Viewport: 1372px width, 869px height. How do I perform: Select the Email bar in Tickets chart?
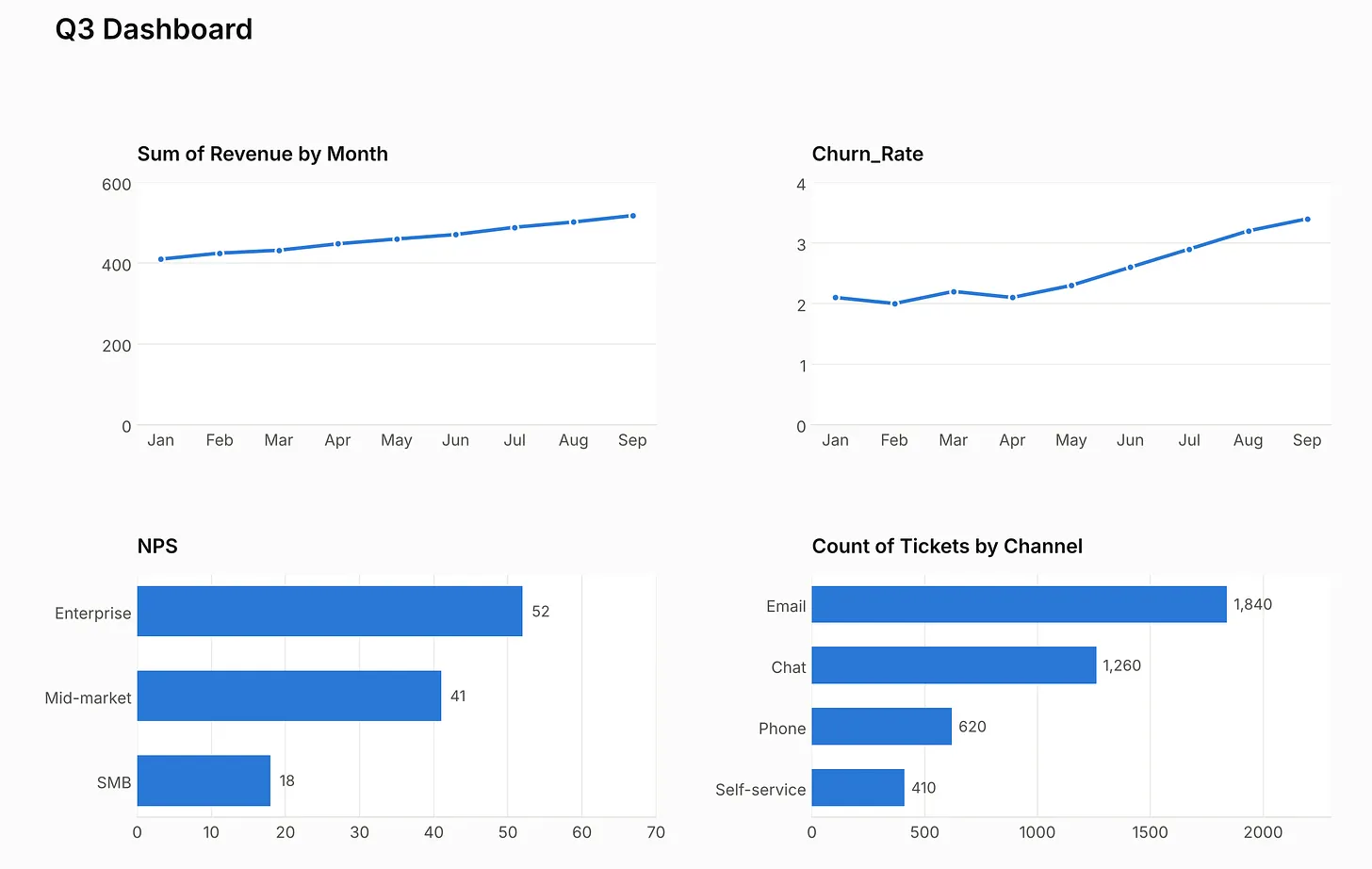[1020, 604]
